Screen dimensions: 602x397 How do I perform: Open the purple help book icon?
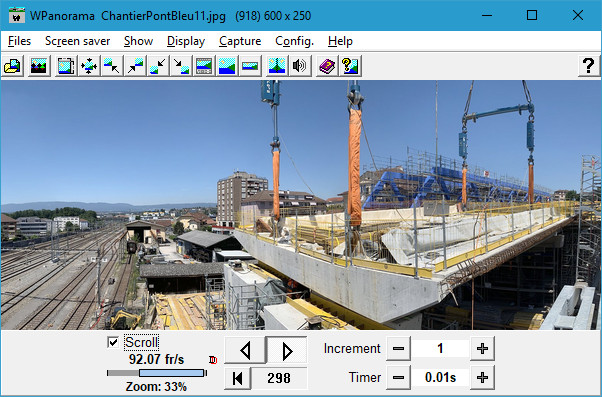327,66
